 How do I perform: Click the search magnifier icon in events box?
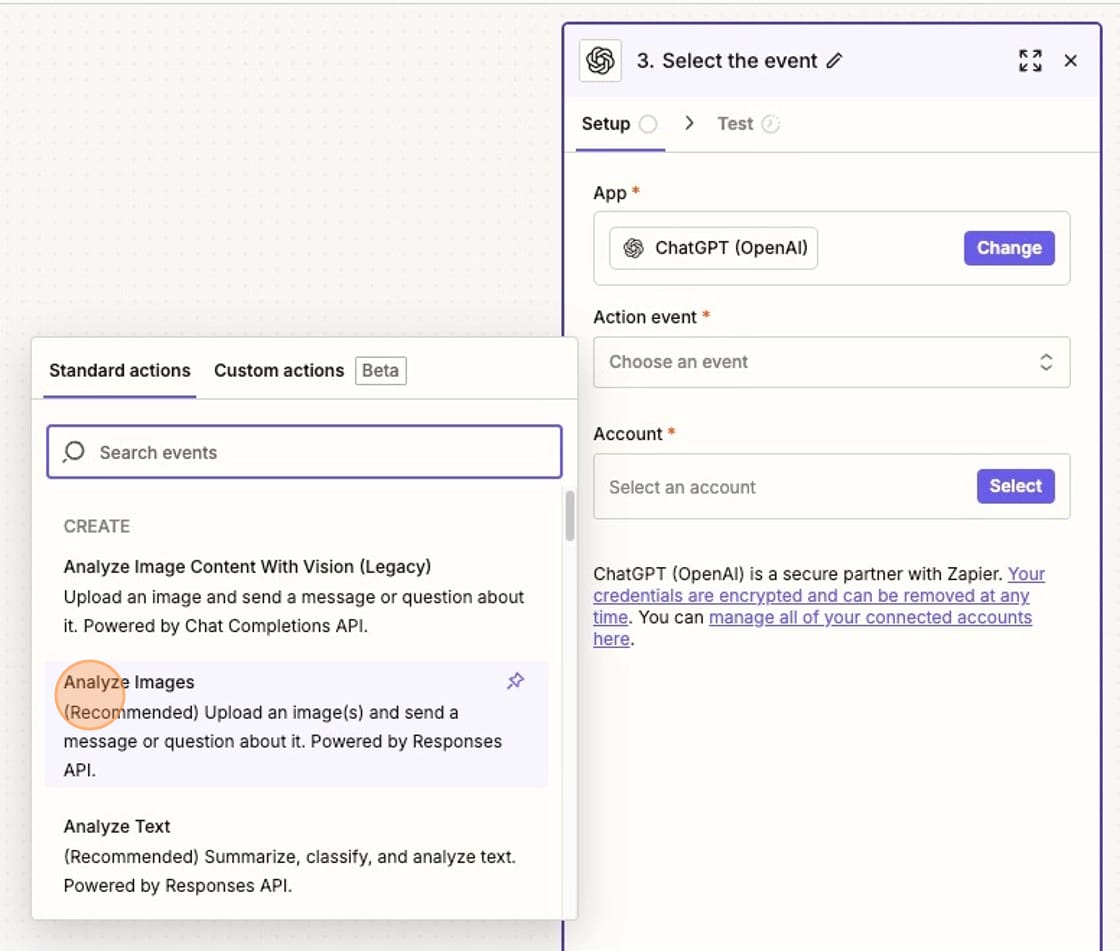tap(74, 452)
